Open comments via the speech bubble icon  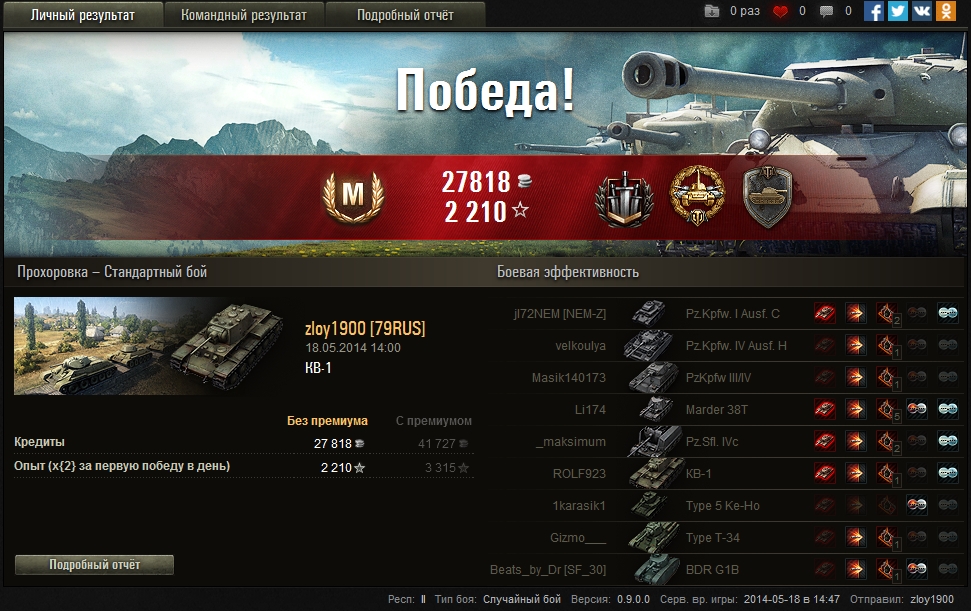coord(826,11)
